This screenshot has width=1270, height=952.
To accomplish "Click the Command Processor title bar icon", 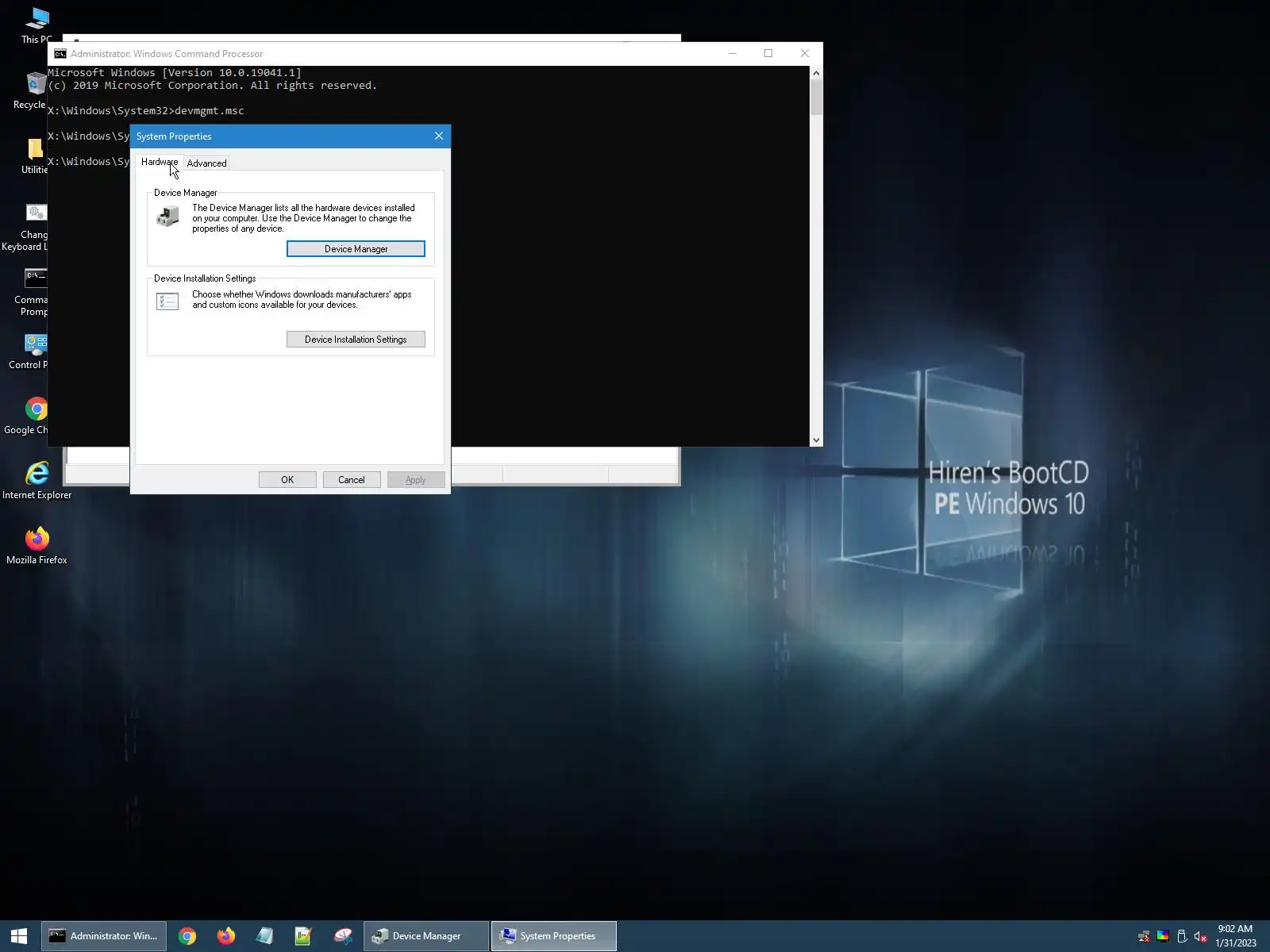I will (60, 54).
